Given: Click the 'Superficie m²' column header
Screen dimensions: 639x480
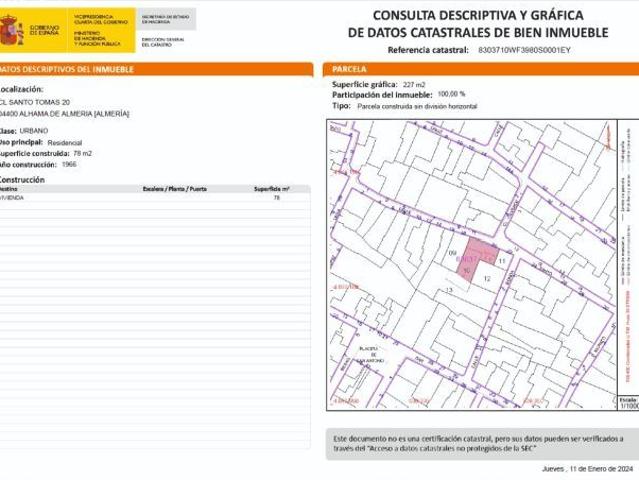Looking at the screenshot, I should [271, 189].
